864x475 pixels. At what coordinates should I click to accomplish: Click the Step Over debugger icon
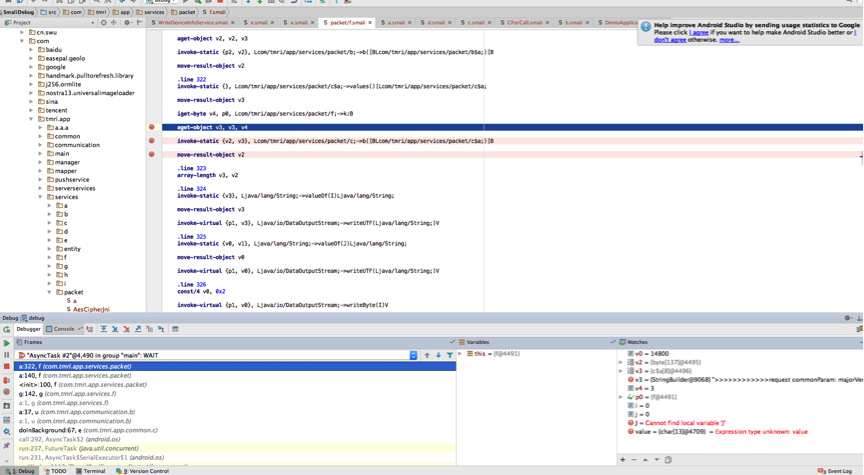pyautogui.click(x=103, y=329)
